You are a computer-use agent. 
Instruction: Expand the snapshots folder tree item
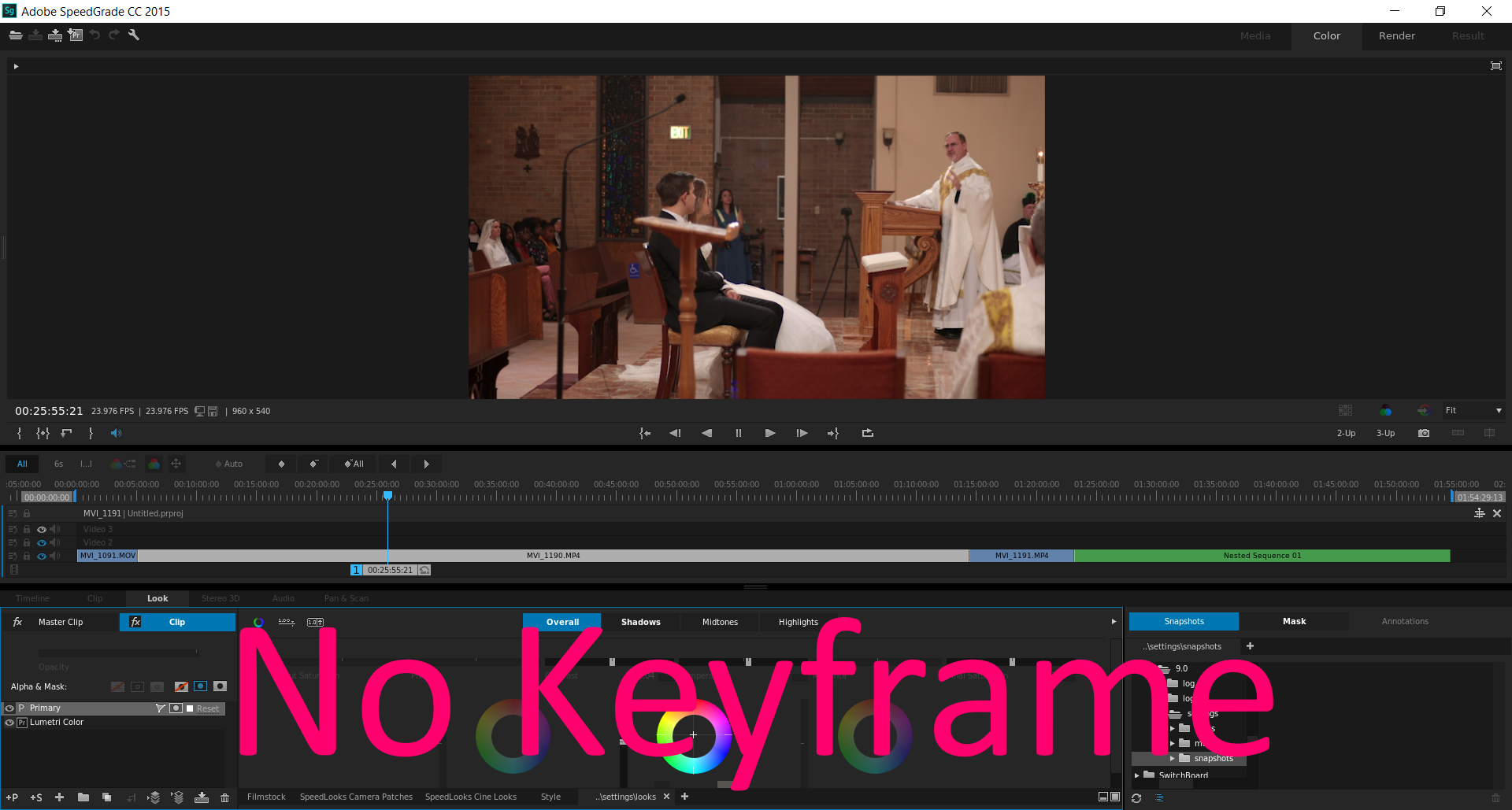point(1173,758)
